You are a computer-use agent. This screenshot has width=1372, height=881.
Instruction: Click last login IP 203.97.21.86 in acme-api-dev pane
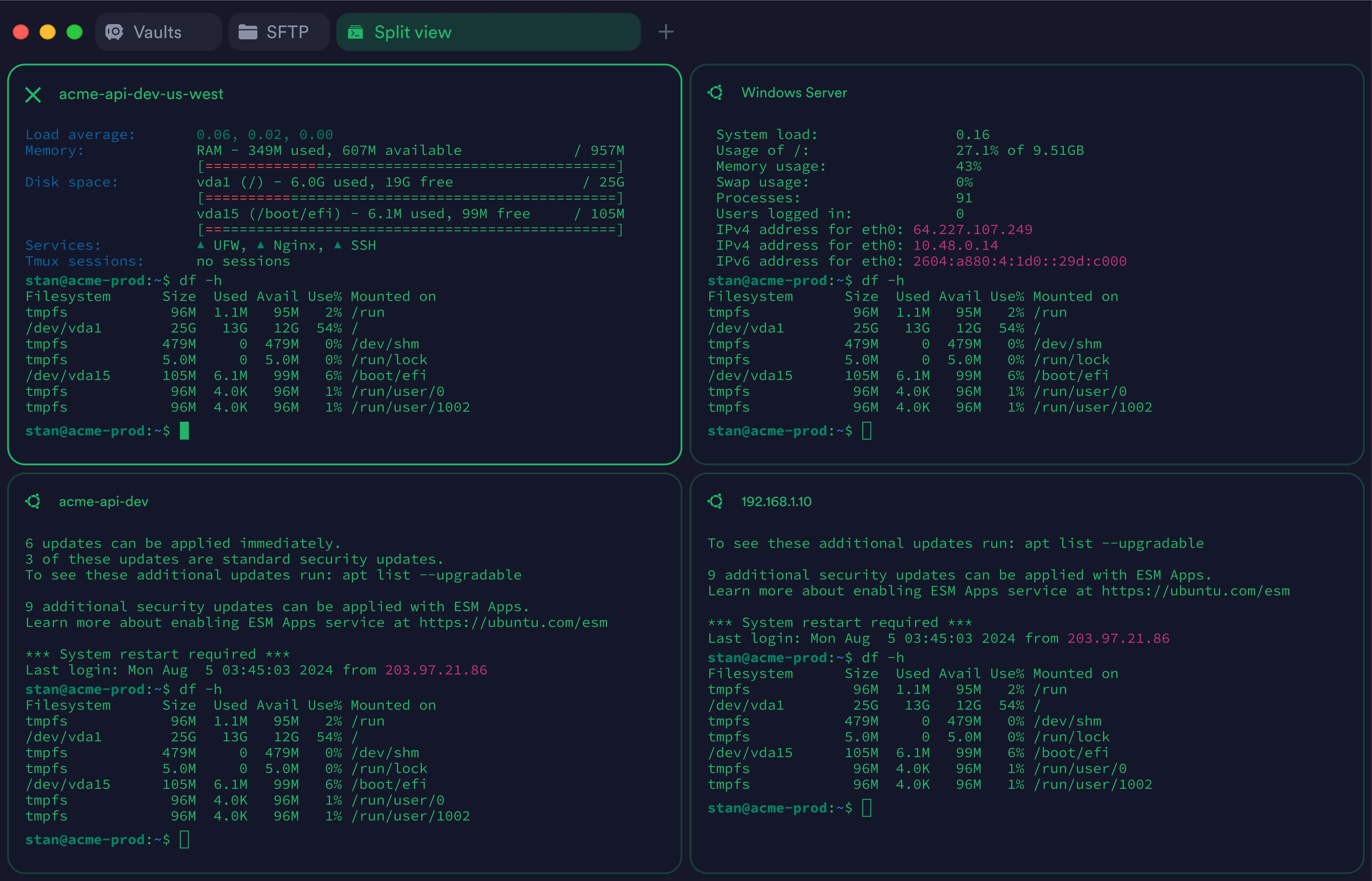point(436,671)
